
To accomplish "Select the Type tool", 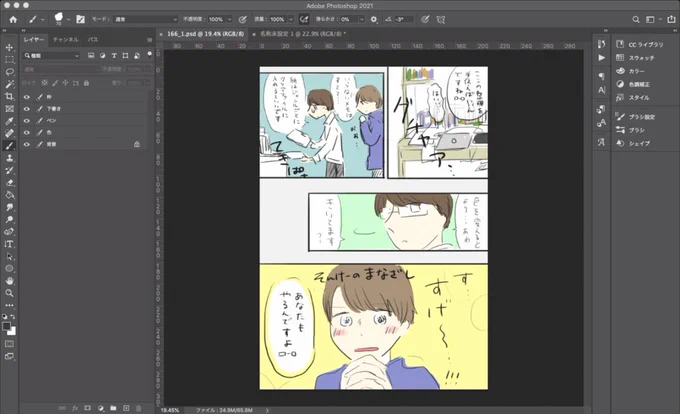I will (9, 244).
